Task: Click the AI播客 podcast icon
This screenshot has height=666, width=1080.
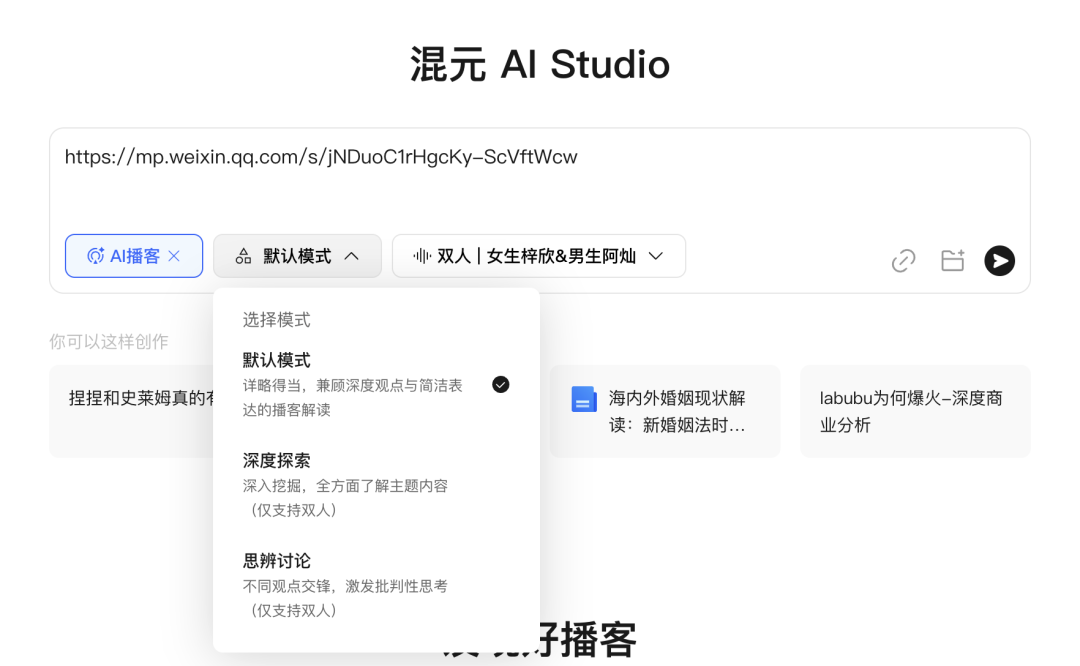Action: pos(96,256)
